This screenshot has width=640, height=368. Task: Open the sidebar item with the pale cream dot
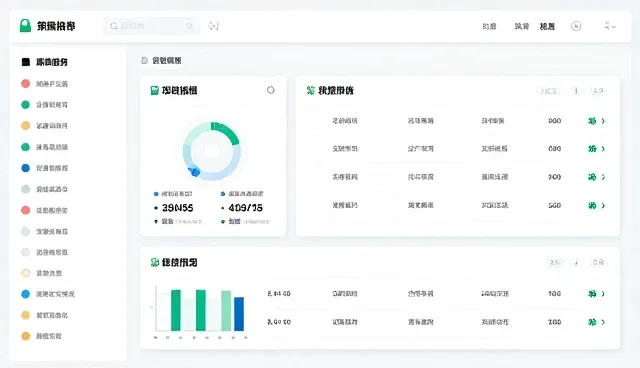pos(42,273)
